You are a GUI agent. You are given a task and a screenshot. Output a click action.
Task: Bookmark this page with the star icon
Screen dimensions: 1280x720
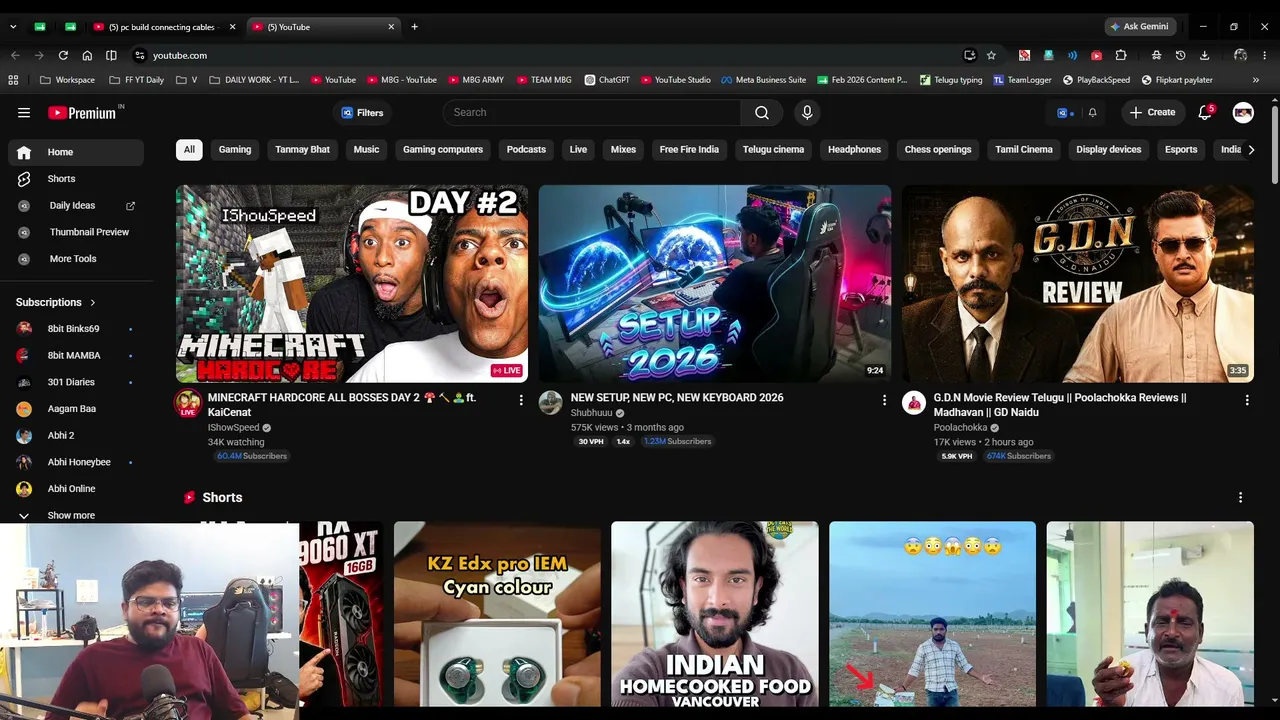tap(991, 55)
